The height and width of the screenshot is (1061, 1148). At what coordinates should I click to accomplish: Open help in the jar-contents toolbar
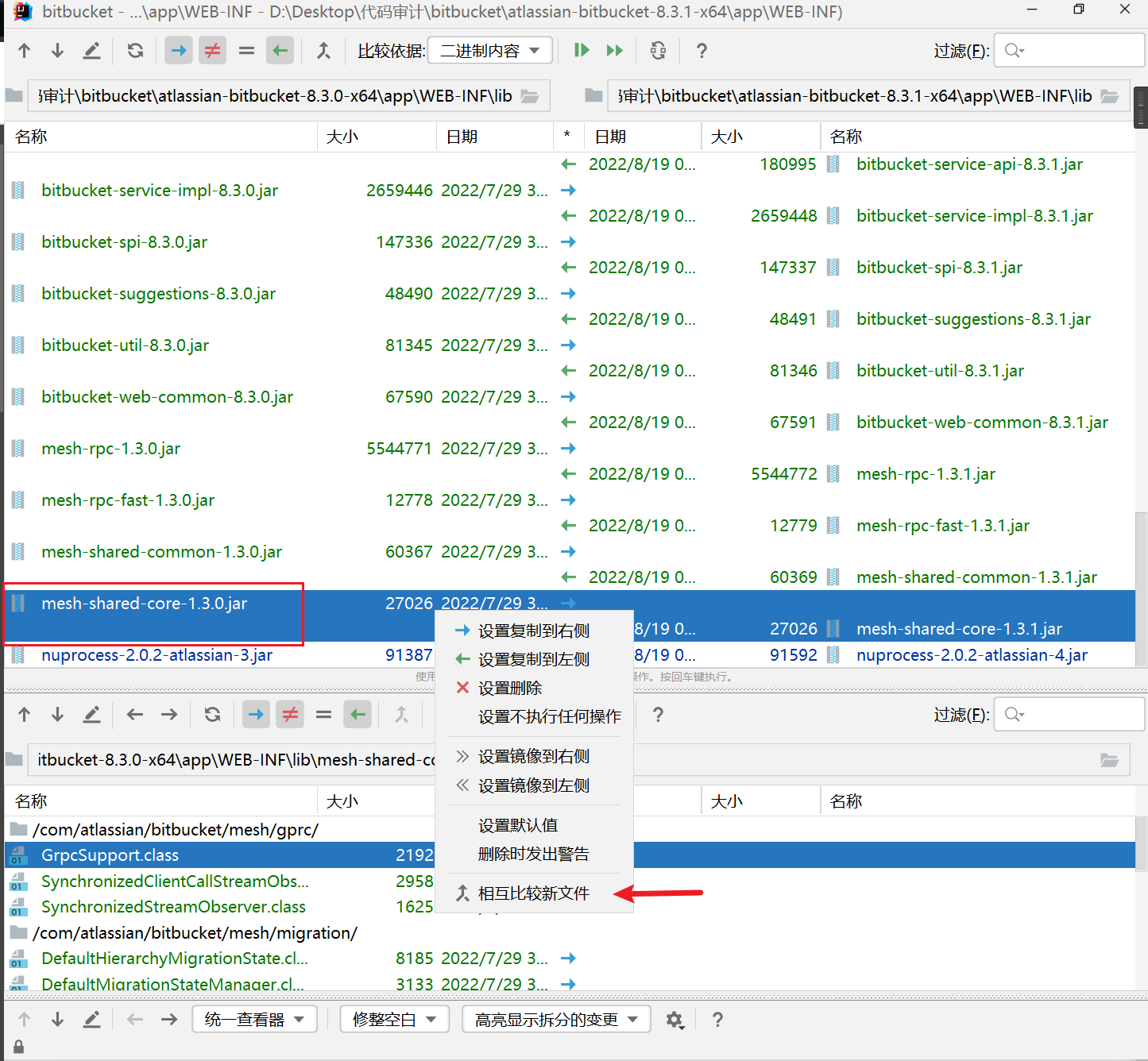click(658, 715)
